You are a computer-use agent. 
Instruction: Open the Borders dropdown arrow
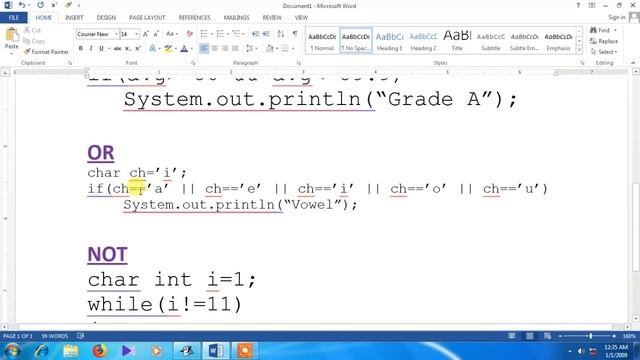[x=293, y=49]
